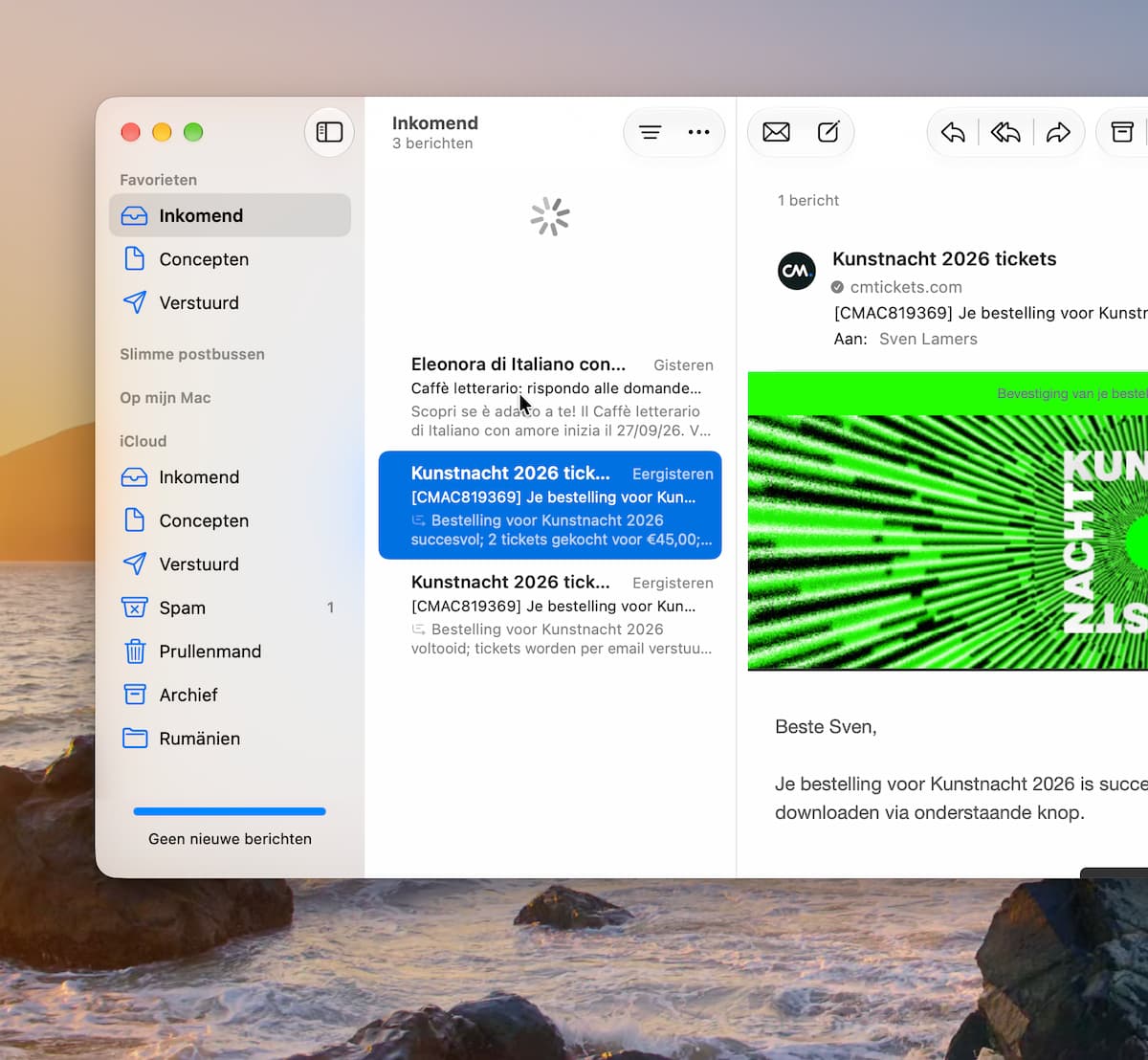Select Kunstnacht message about 2 tickets gekocht

pos(550,505)
